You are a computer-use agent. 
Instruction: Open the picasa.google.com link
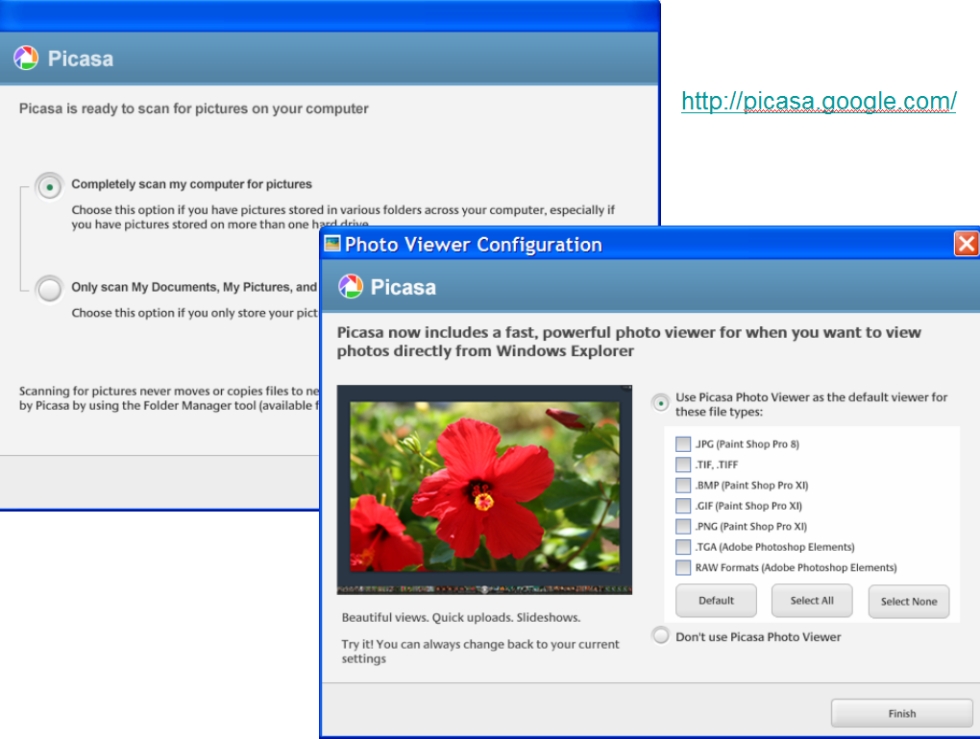(x=820, y=101)
